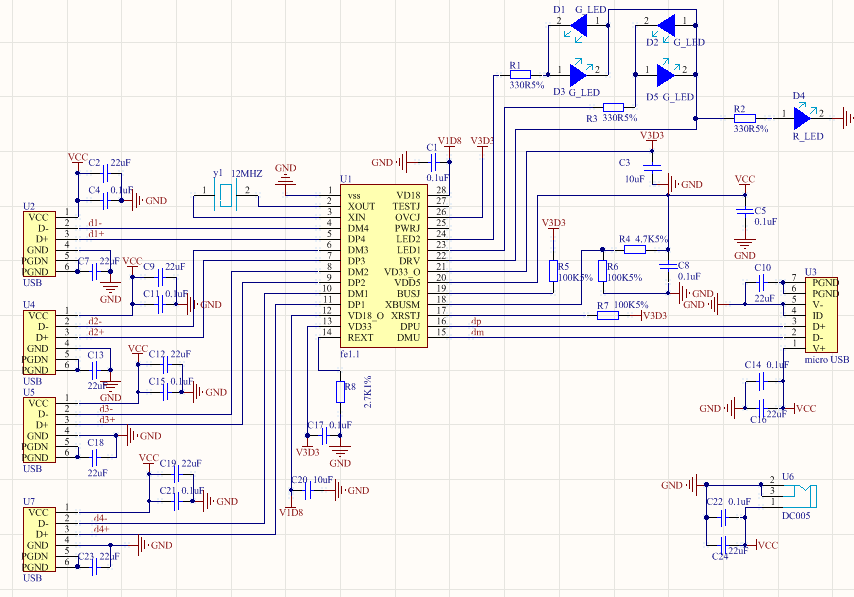Select capacitor C23 22uF symbol
The image size is (854, 597).
pos(95,567)
